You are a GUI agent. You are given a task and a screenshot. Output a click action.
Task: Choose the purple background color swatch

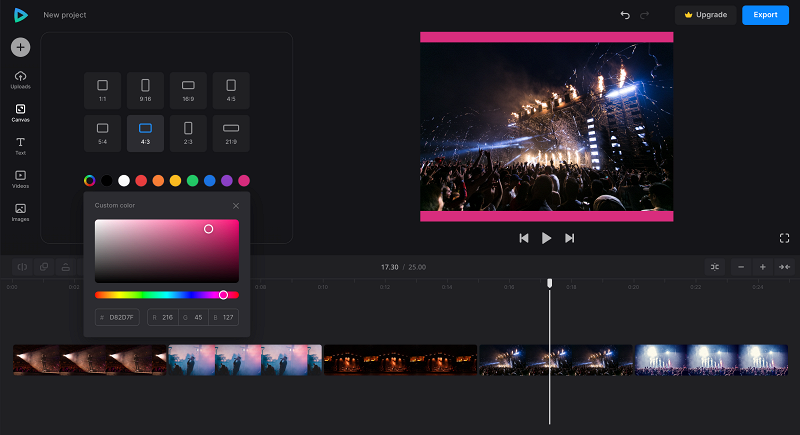[x=227, y=181]
